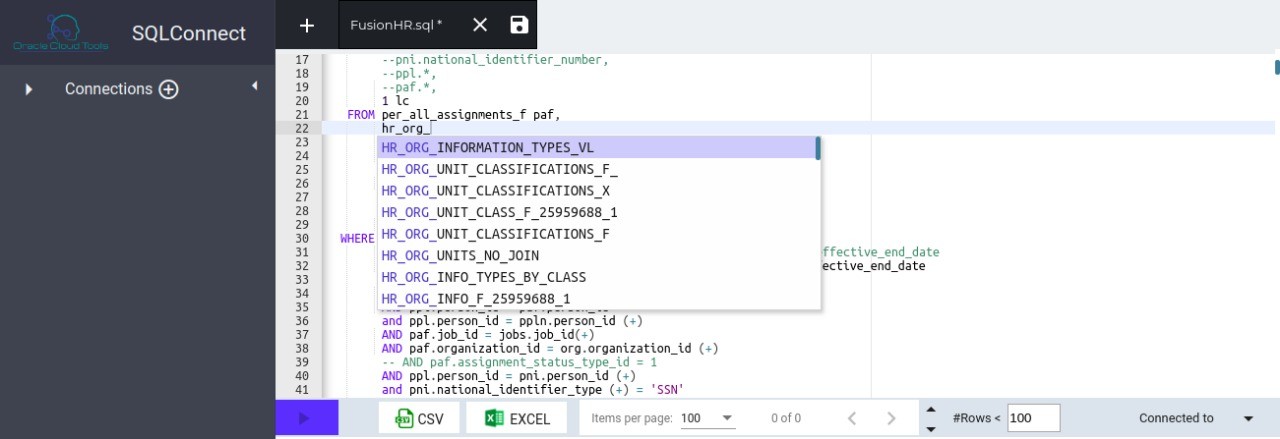Open the Items per page dropdown

pos(708,418)
